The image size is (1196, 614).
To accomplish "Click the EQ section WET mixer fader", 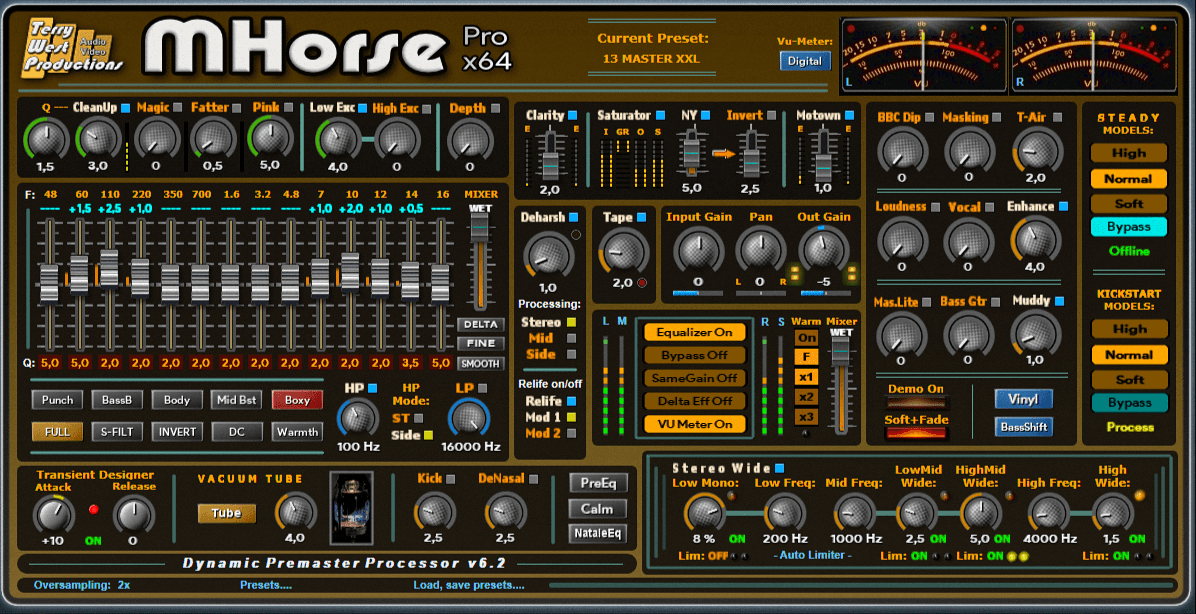I will 479,229.
